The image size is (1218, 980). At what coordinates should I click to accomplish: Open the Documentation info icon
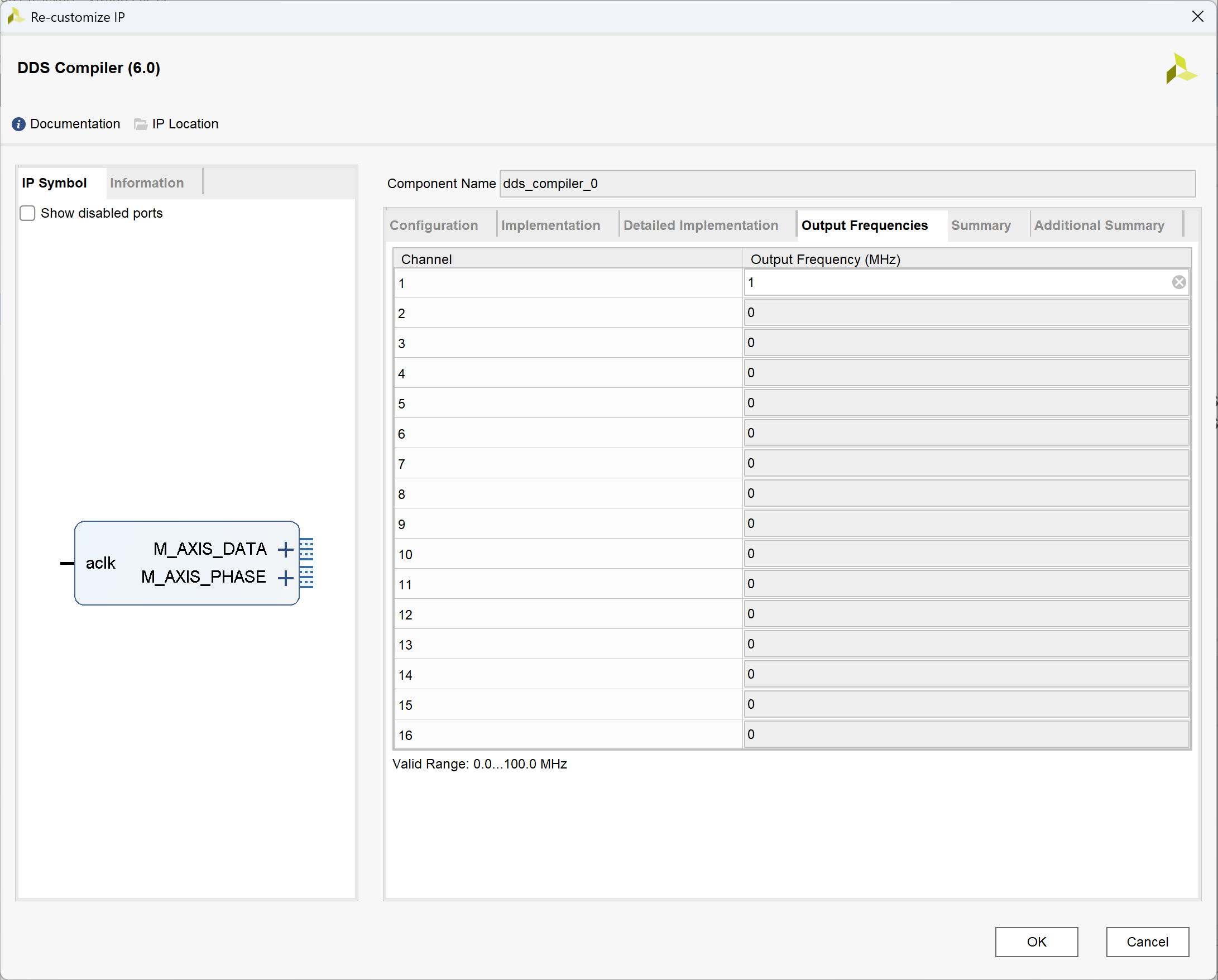tap(18, 124)
